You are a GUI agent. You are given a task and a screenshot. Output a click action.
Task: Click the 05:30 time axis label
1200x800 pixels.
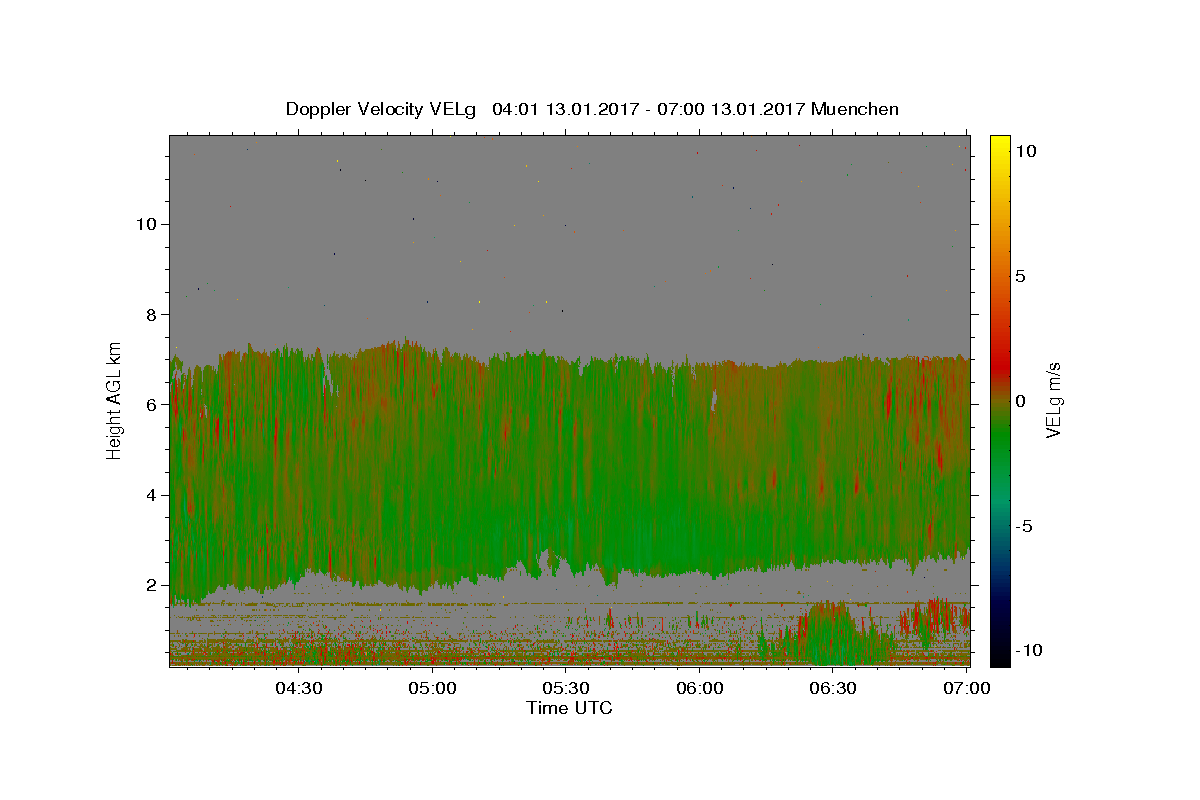pyautogui.click(x=566, y=688)
